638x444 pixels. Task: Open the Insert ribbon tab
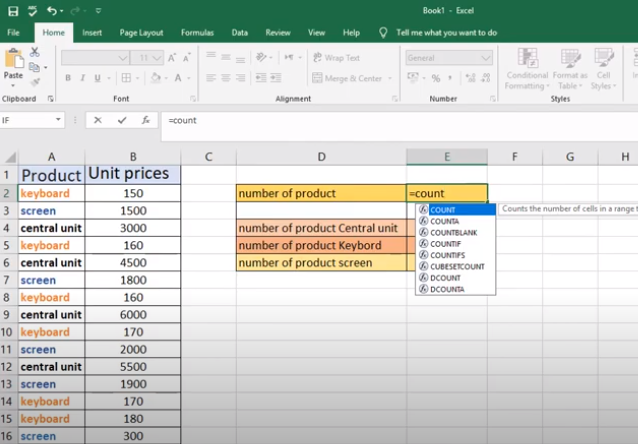92,32
